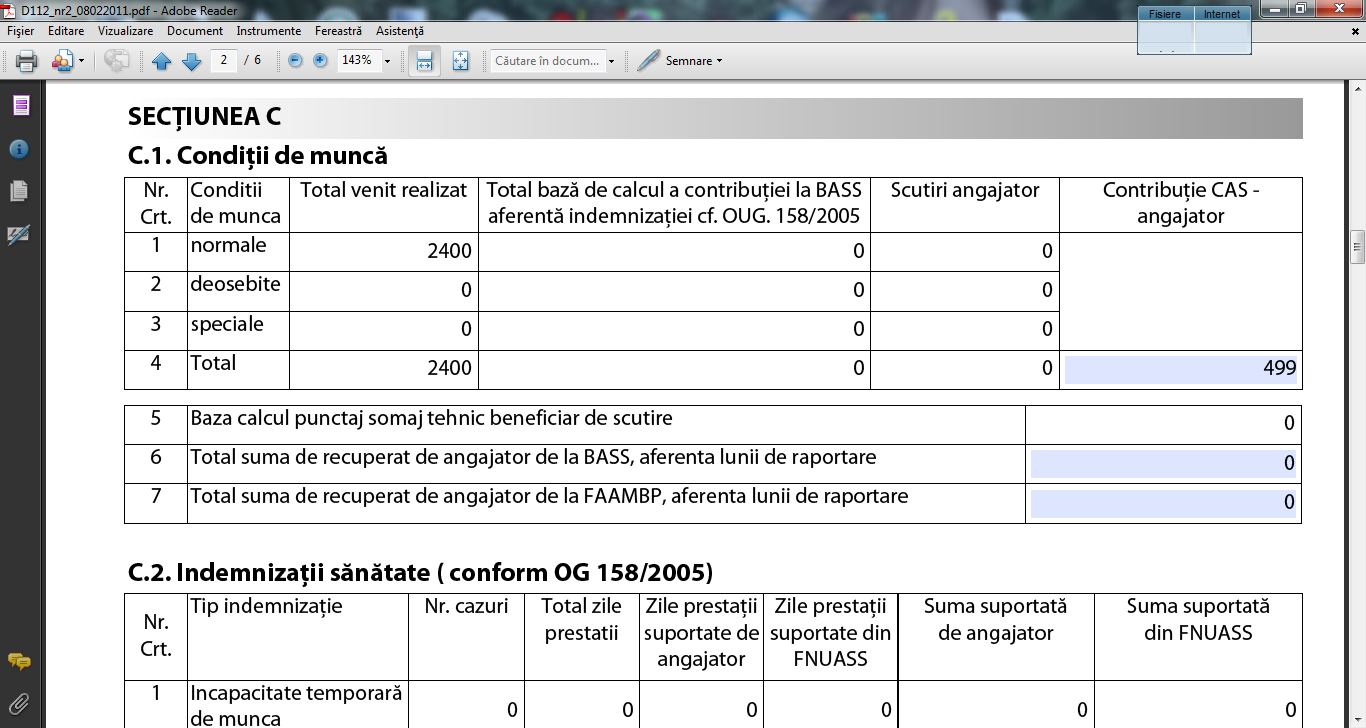The width and height of the screenshot is (1366, 728).
Task: Click the 'normale' row label
Action: tap(229, 246)
